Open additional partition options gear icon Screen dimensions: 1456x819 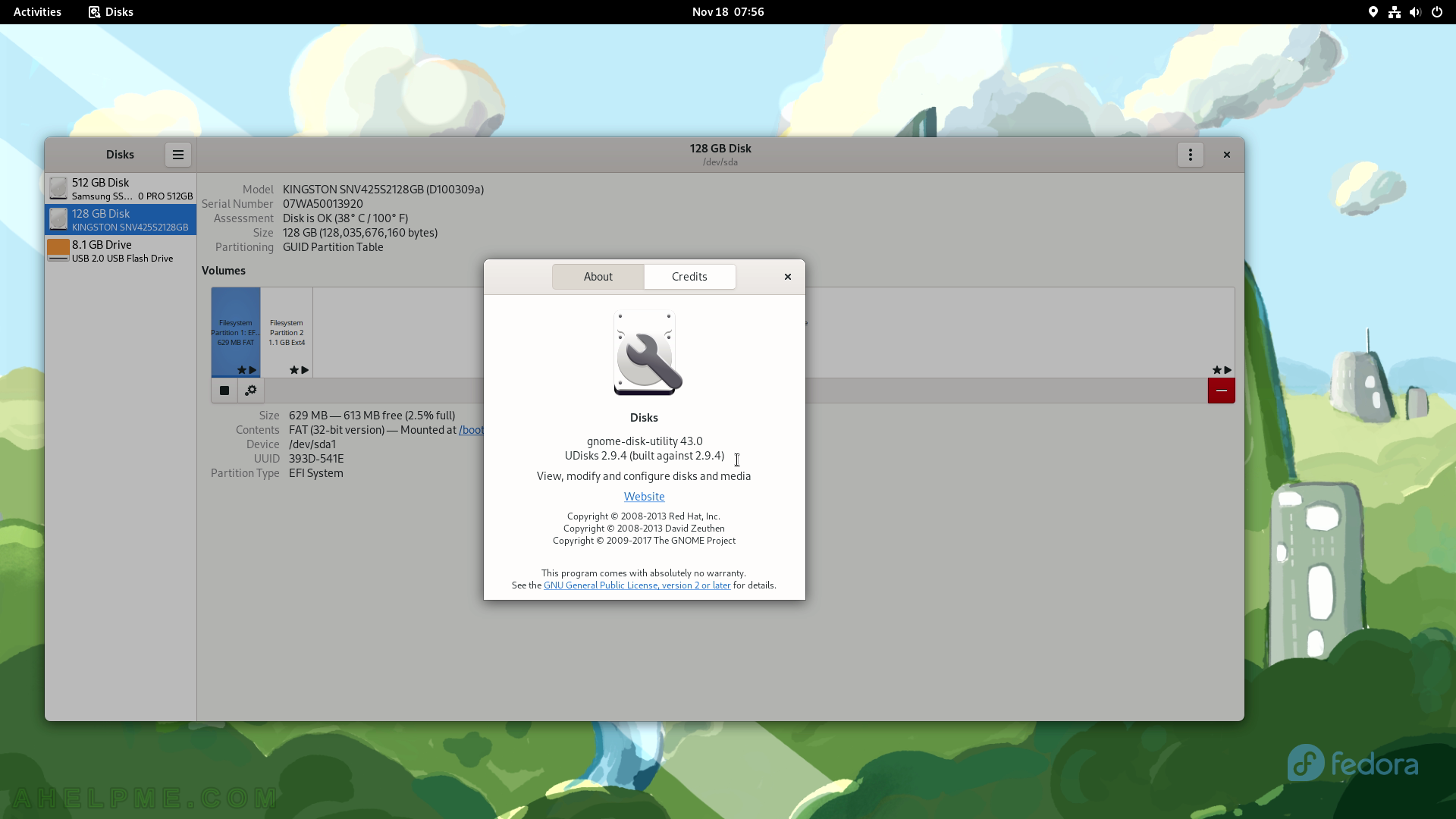(251, 391)
